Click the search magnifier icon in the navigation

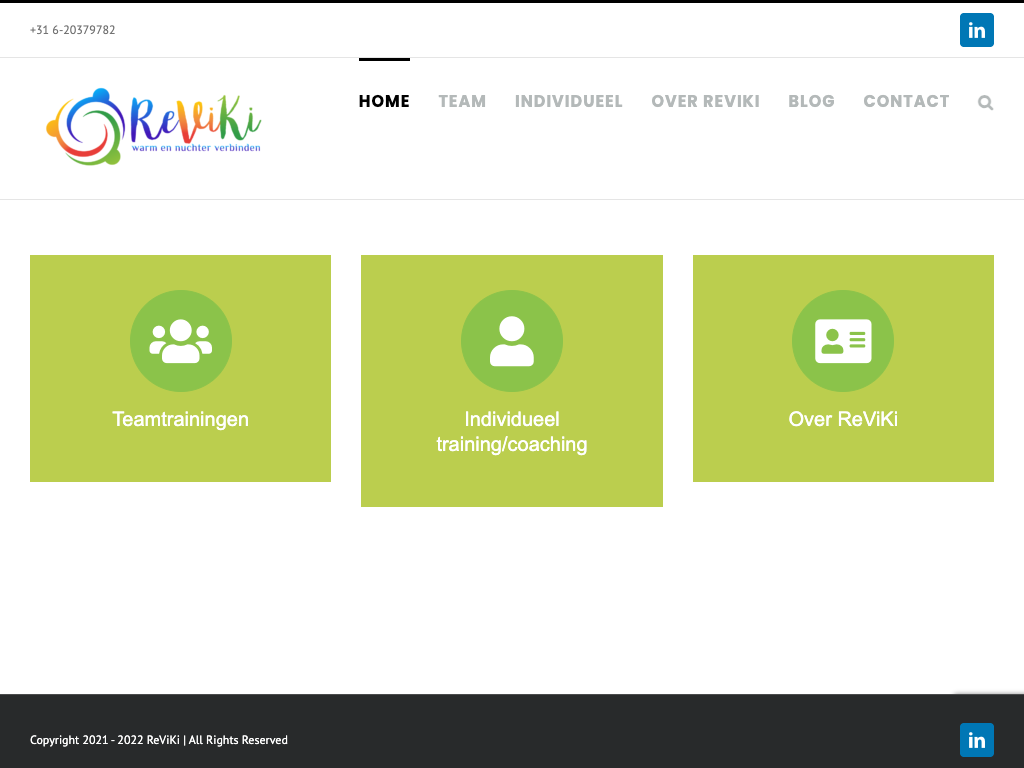[x=985, y=102]
